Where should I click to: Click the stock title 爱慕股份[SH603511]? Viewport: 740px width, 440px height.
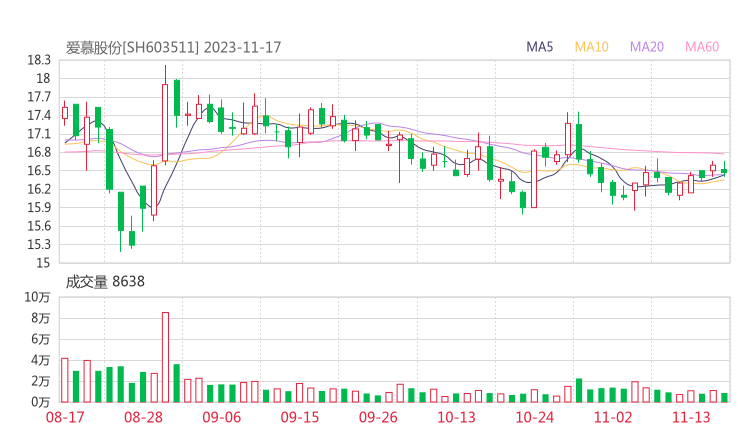[x=132, y=47]
